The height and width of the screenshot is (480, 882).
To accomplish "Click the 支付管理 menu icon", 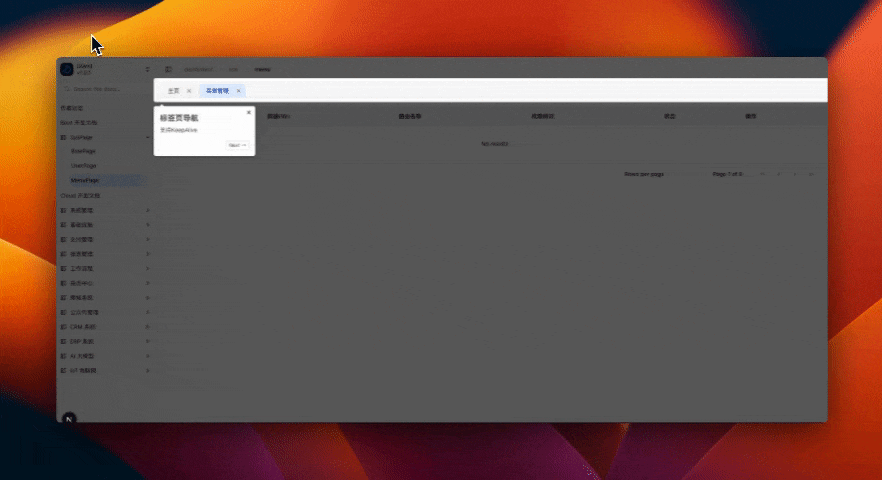I will click(64, 240).
